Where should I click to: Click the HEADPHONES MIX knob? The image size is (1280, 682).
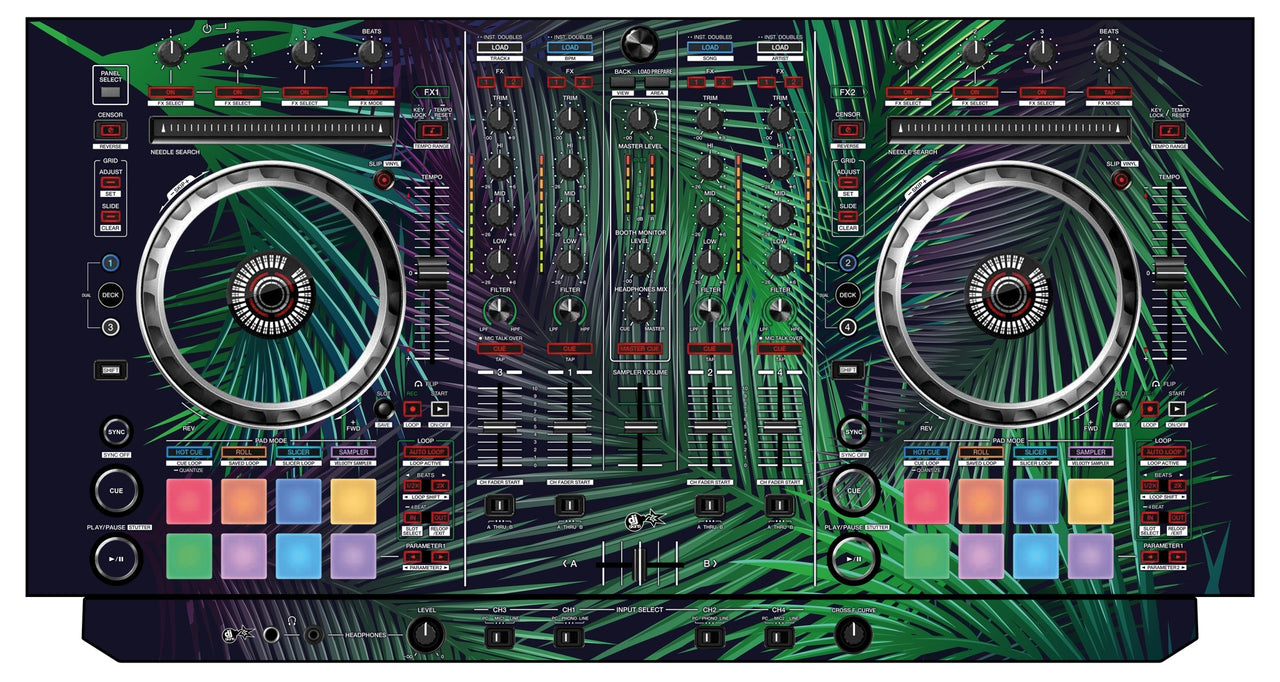640,308
